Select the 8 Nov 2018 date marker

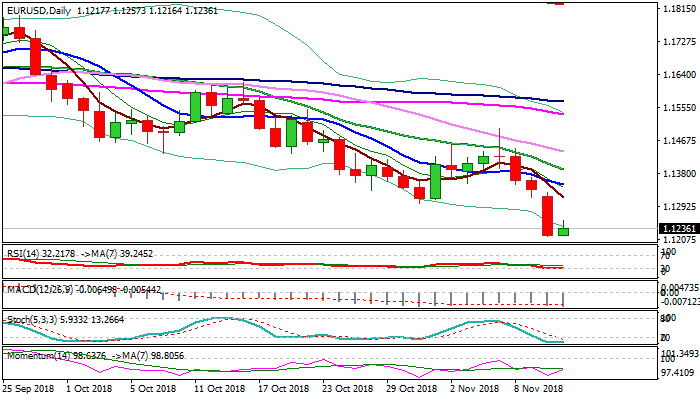[540, 388]
